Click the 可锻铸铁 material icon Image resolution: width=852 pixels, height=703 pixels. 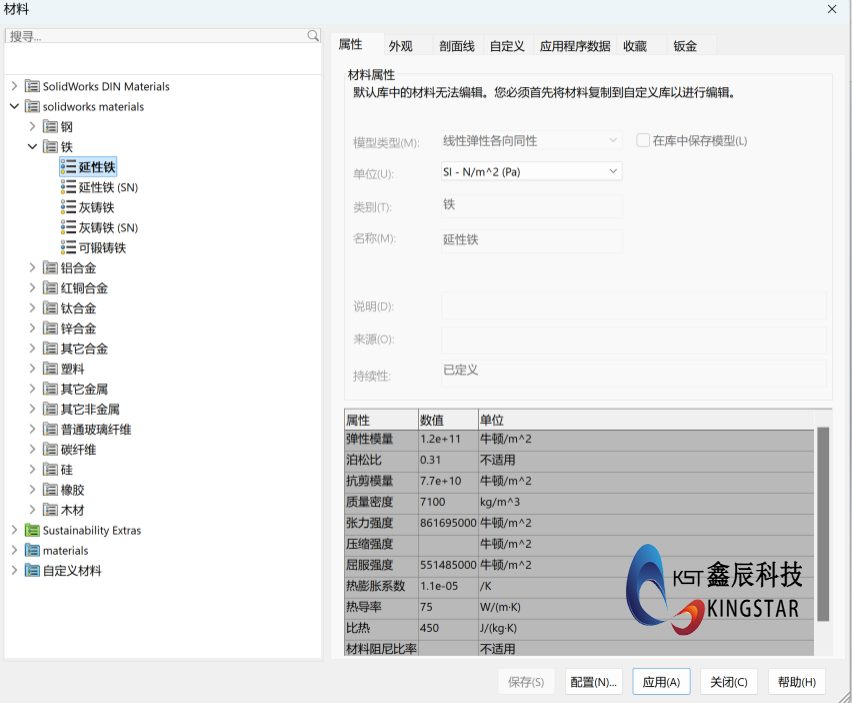pyautogui.click(x=68, y=248)
